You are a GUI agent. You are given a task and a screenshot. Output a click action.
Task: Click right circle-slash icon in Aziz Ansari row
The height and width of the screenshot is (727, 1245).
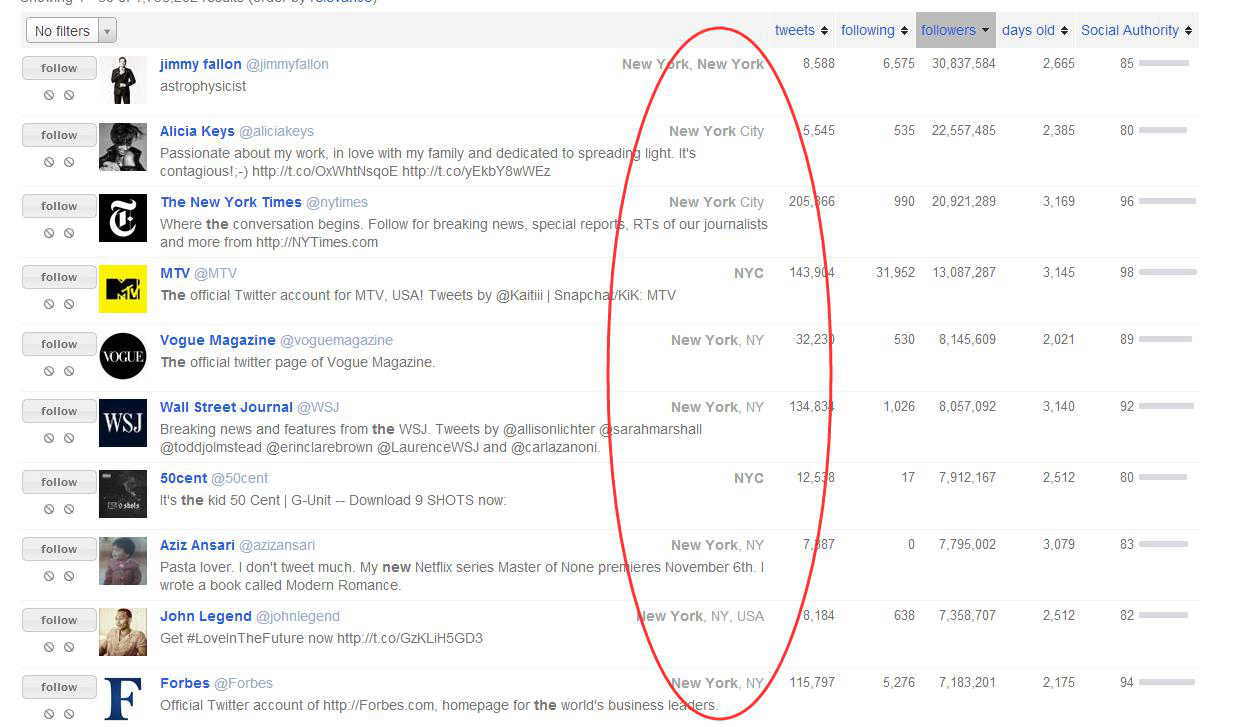tap(69, 576)
